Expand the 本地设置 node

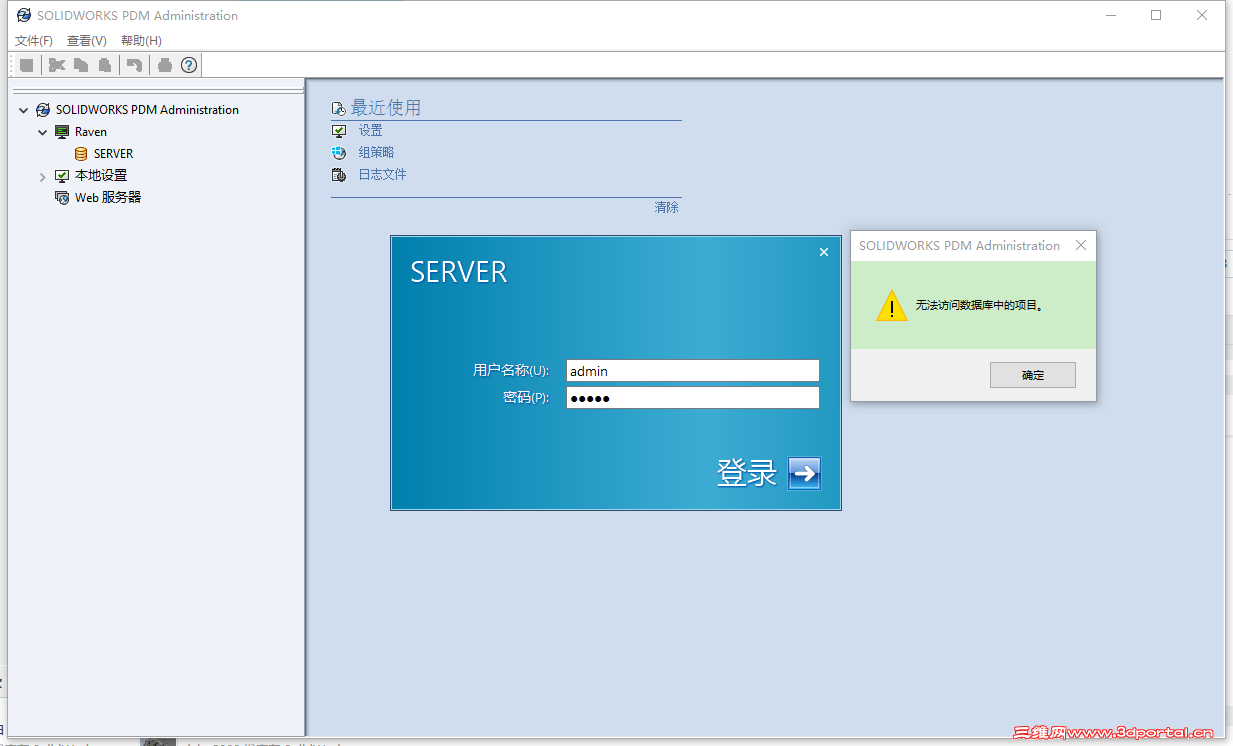click(43, 177)
